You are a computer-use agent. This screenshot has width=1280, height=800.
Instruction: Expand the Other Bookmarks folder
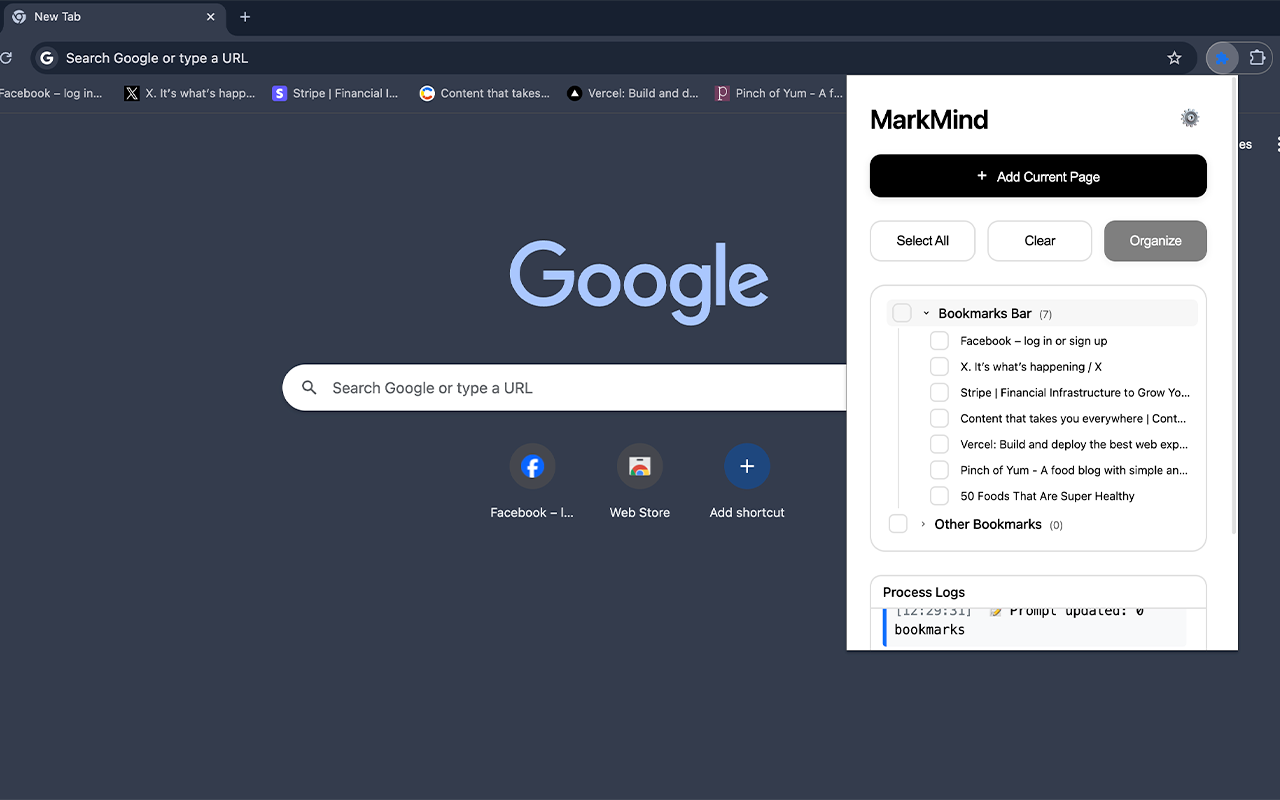922,523
